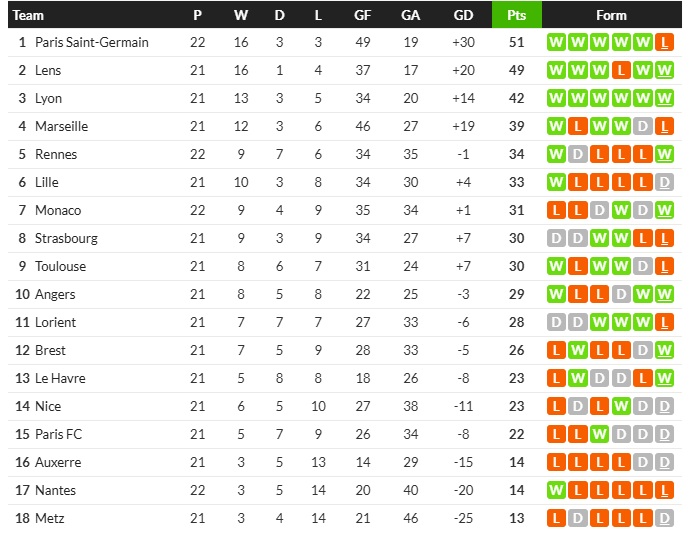Open the Marseille team link
This screenshot has width=694, height=540.
pos(61,126)
